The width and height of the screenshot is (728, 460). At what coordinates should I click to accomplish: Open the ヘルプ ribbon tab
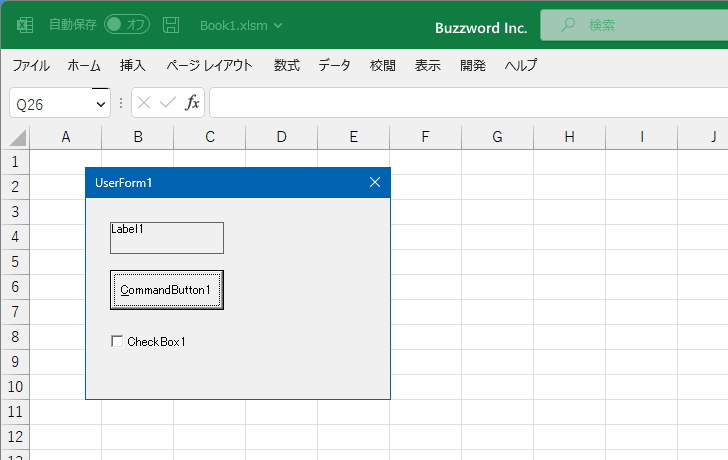pos(521,65)
